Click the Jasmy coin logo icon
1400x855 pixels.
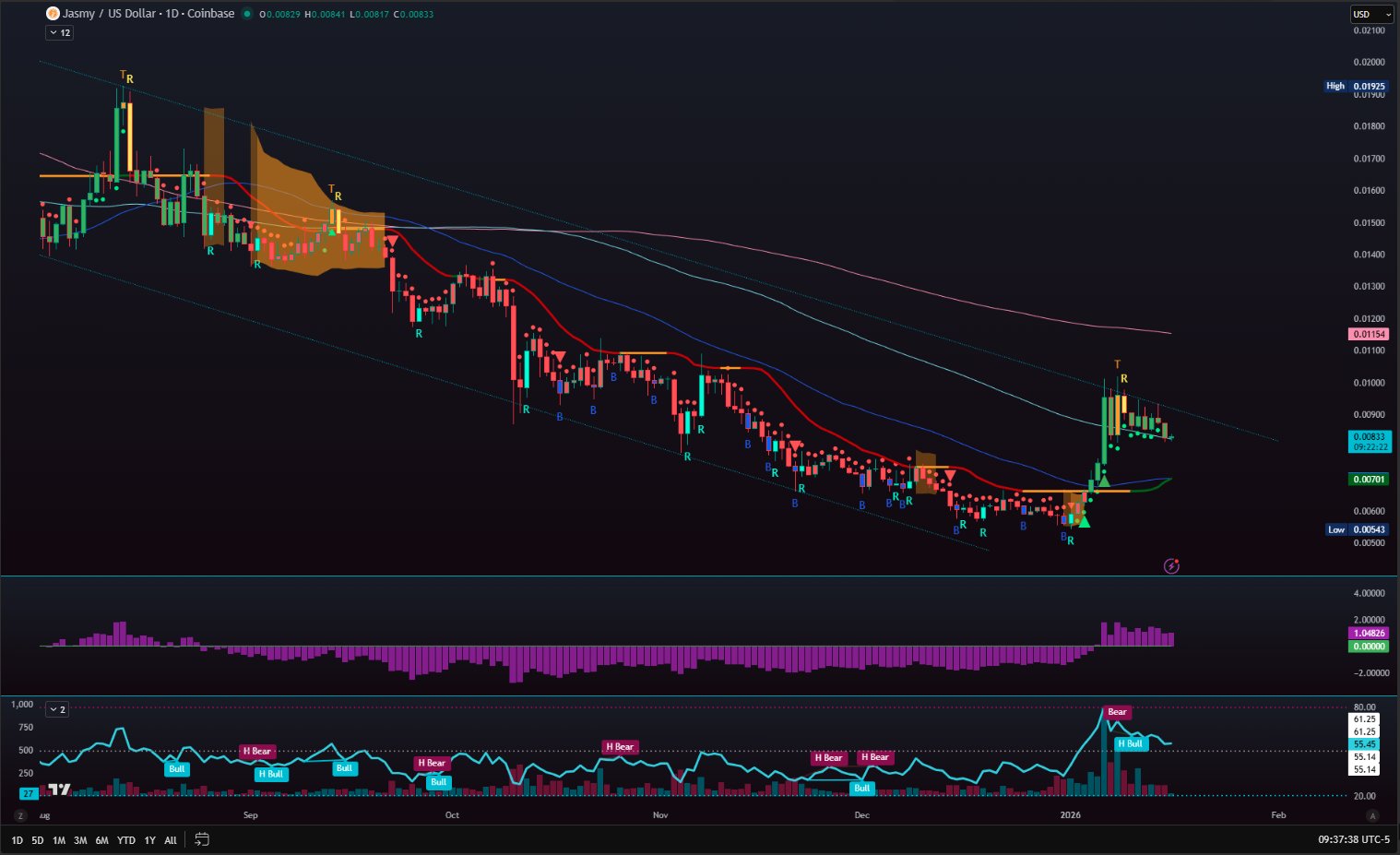(x=53, y=14)
